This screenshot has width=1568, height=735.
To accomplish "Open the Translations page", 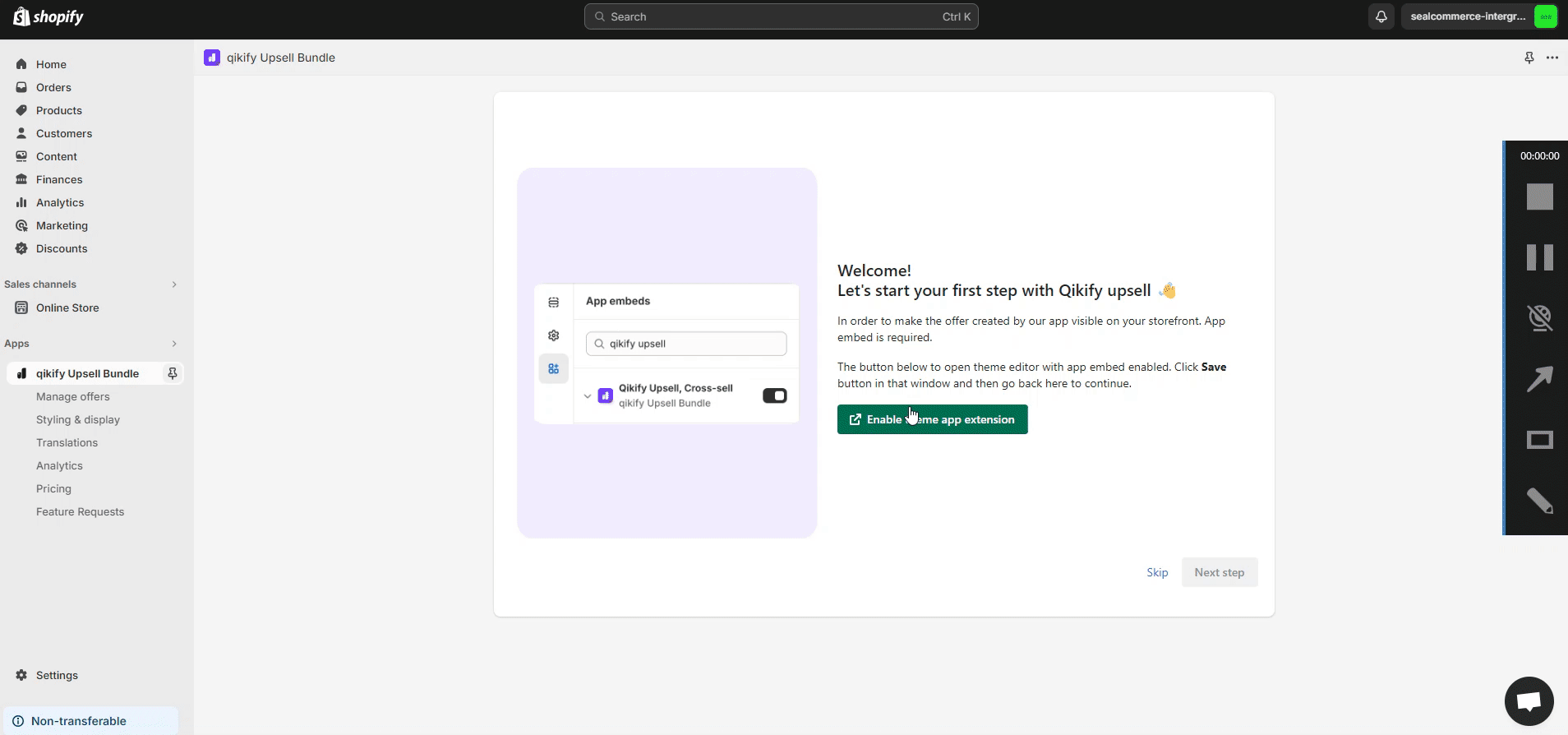I will (67, 442).
